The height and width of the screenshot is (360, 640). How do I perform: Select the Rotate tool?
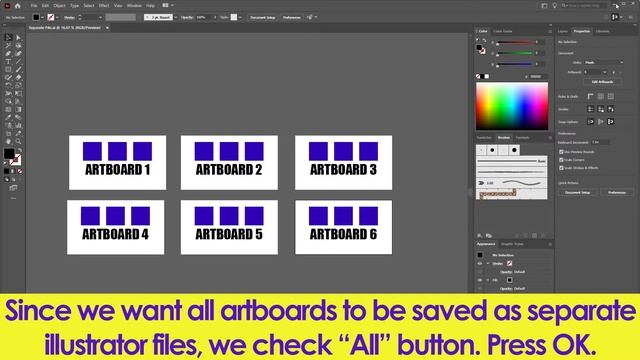(x=8, y=85)
